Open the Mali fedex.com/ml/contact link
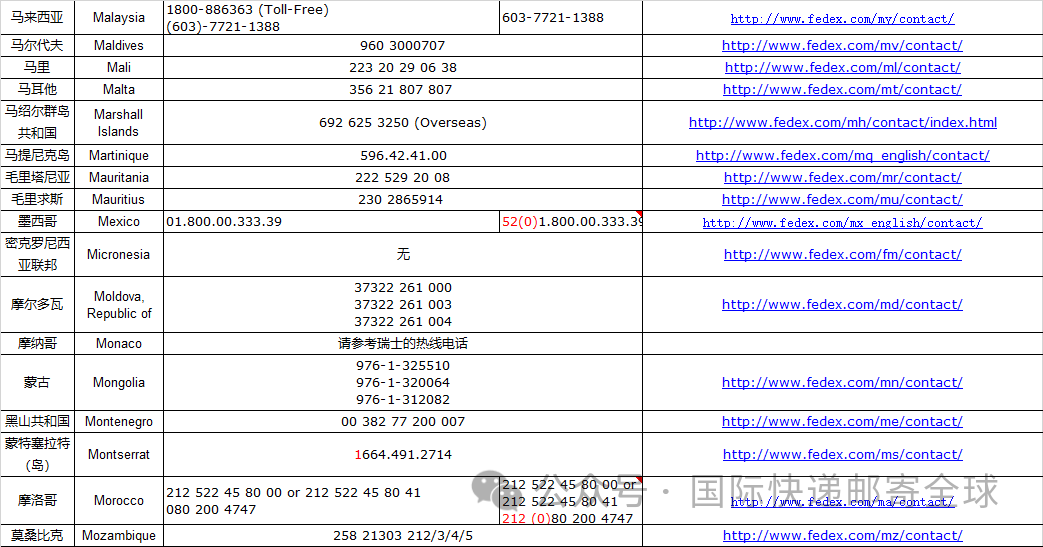The width and height of the screenshot is (1043, 547). point(842,67)
